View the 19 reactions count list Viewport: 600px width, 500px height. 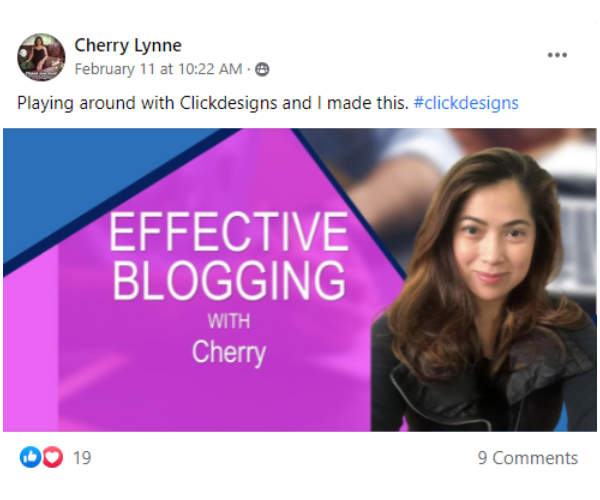(82, 458)
